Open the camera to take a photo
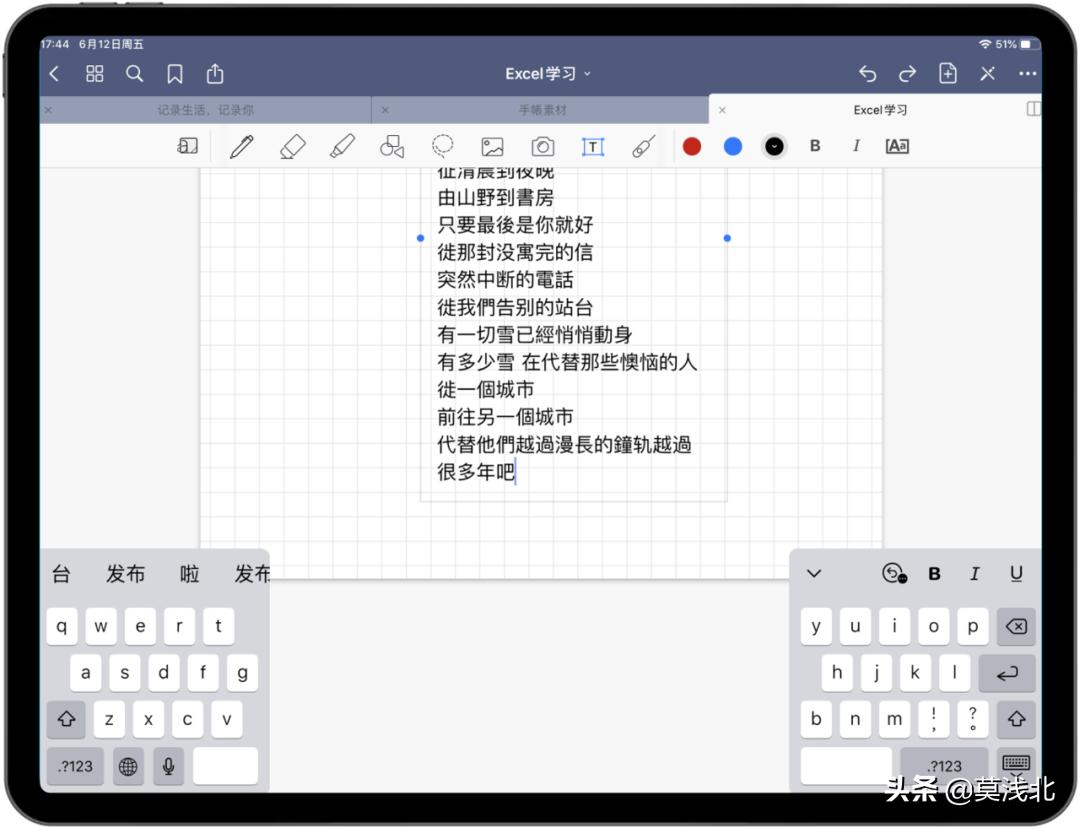This screenshot has height=828, width=1080. point(543,146)
